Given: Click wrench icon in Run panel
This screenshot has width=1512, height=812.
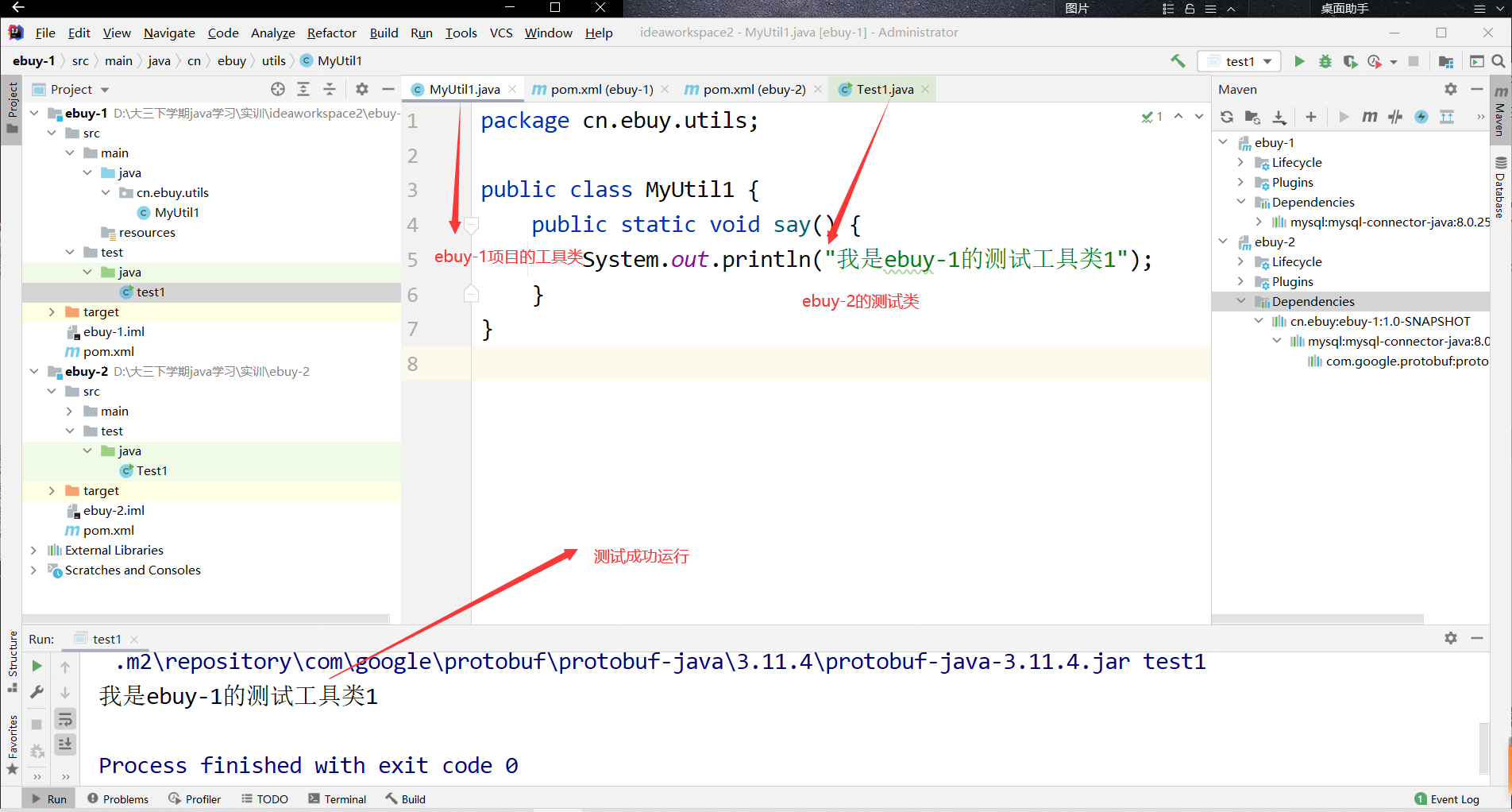Looking at the screenshot, I should coord(37,692).
